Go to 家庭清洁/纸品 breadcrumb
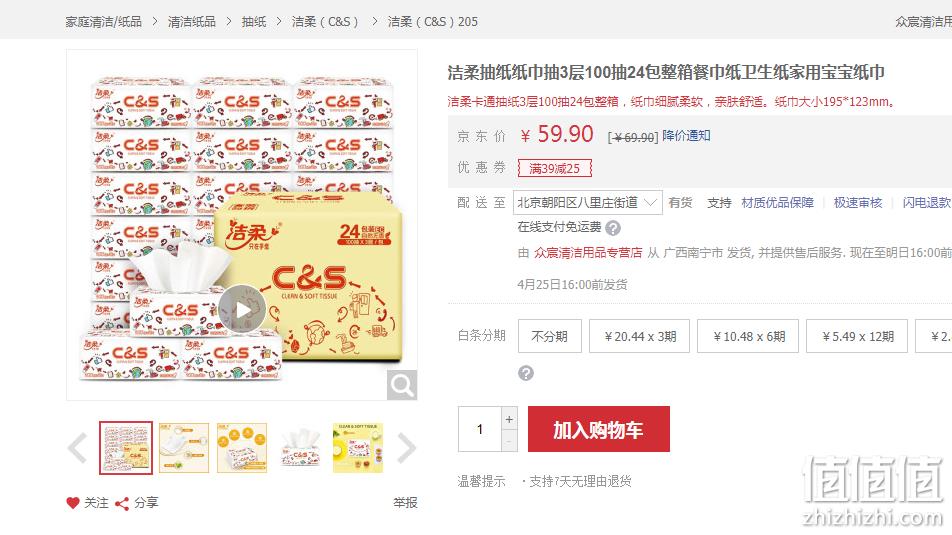The image size is (952, 535). (x=104, y=22)
